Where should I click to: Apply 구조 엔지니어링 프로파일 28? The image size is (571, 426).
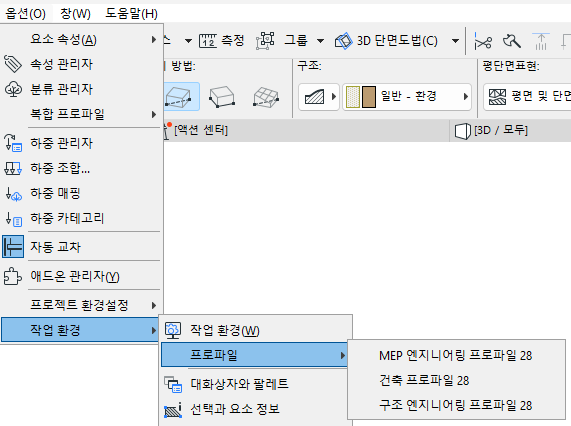tap(456, 405)
